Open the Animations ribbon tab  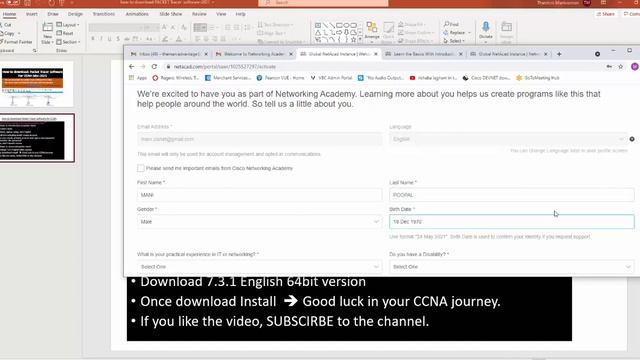137,14
